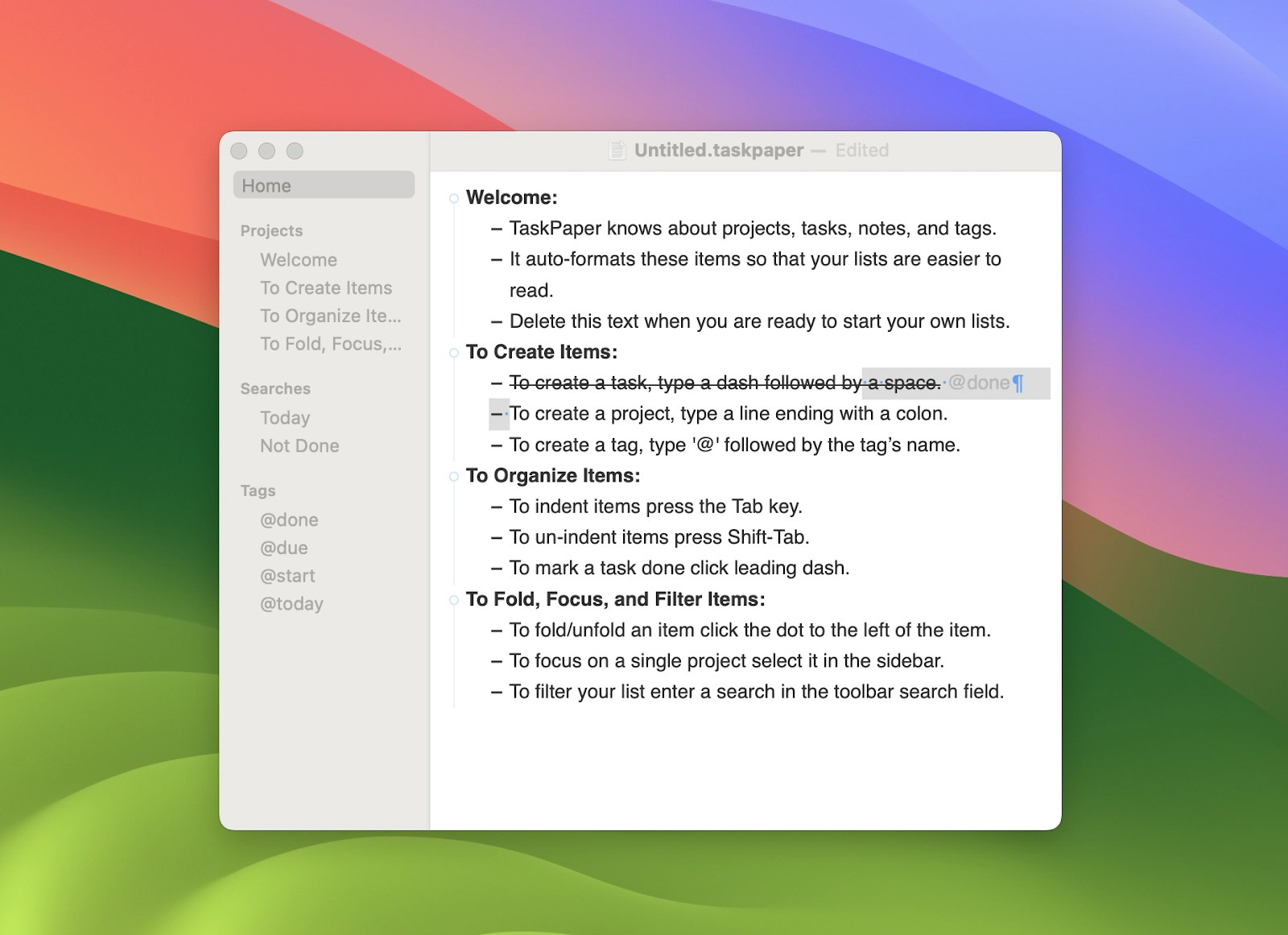The width and height of the screenshot is (1288, 935).
Task: Filter by the @today tag
Action: [291, 604]
